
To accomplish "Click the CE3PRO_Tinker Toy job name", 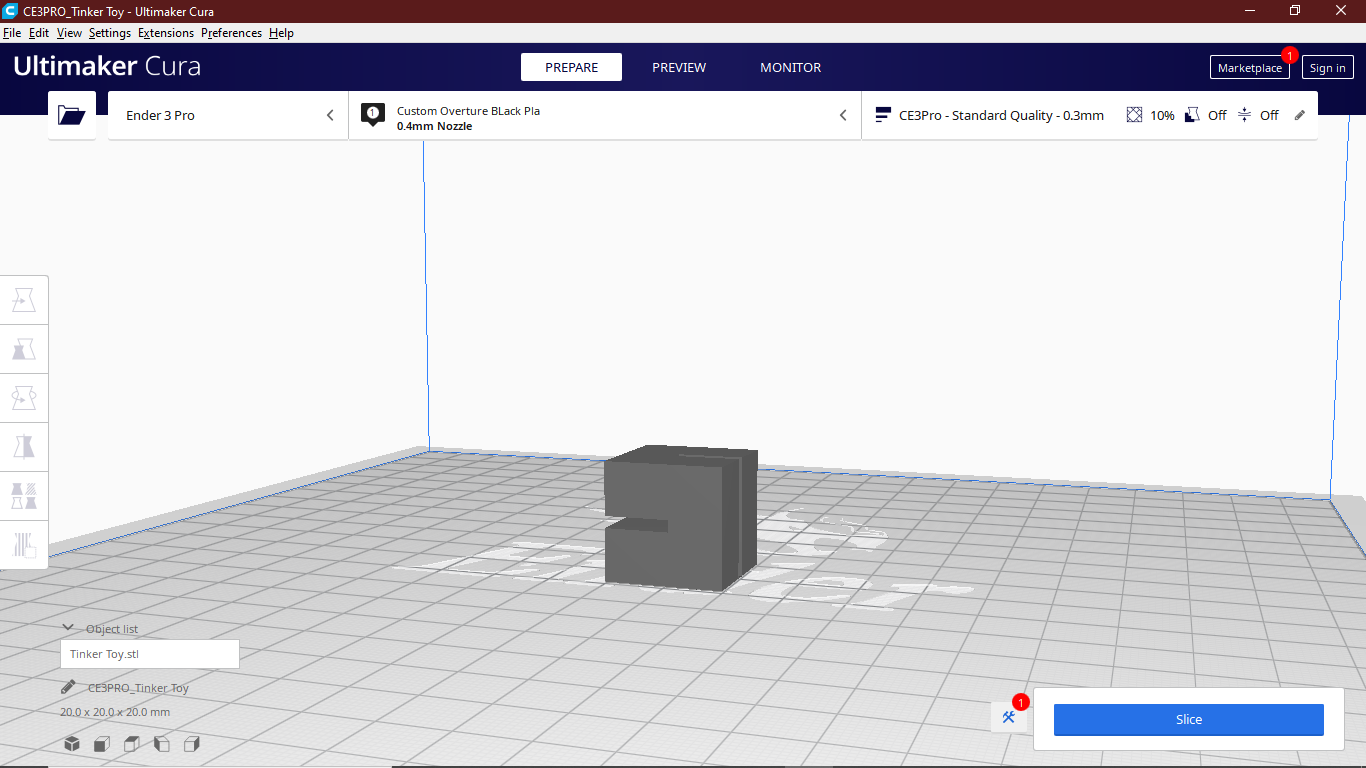I will 138,688.
